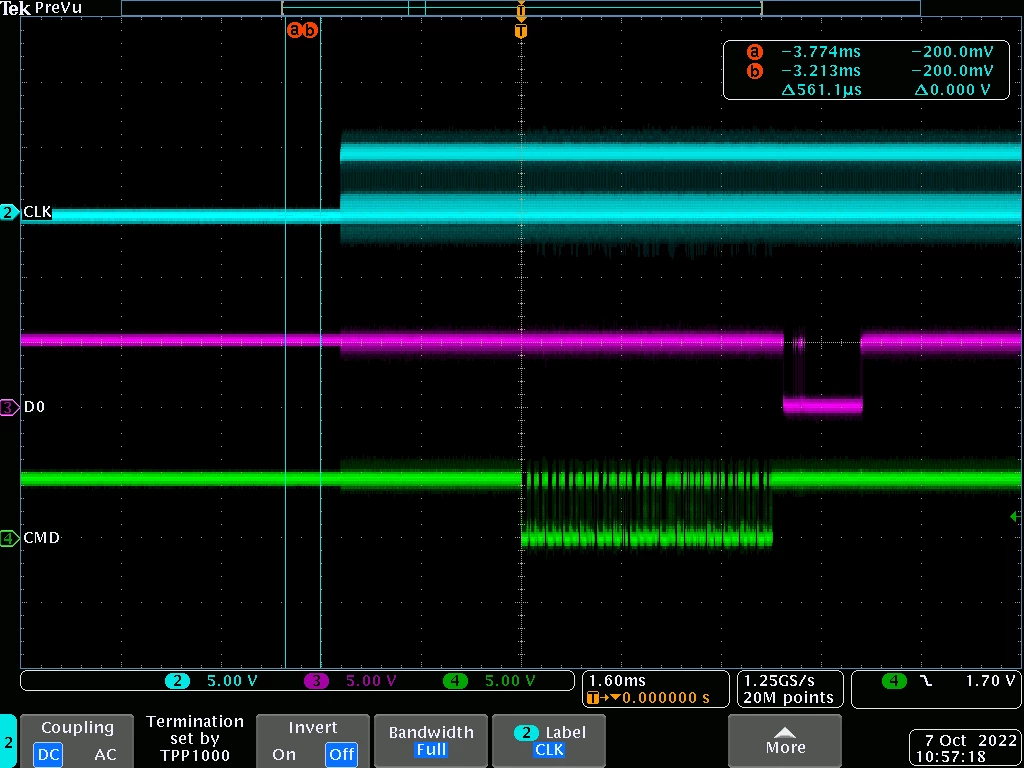Open the Bandwidth Full menu
The image size is (1024, 768).
(x=430, y=741)
